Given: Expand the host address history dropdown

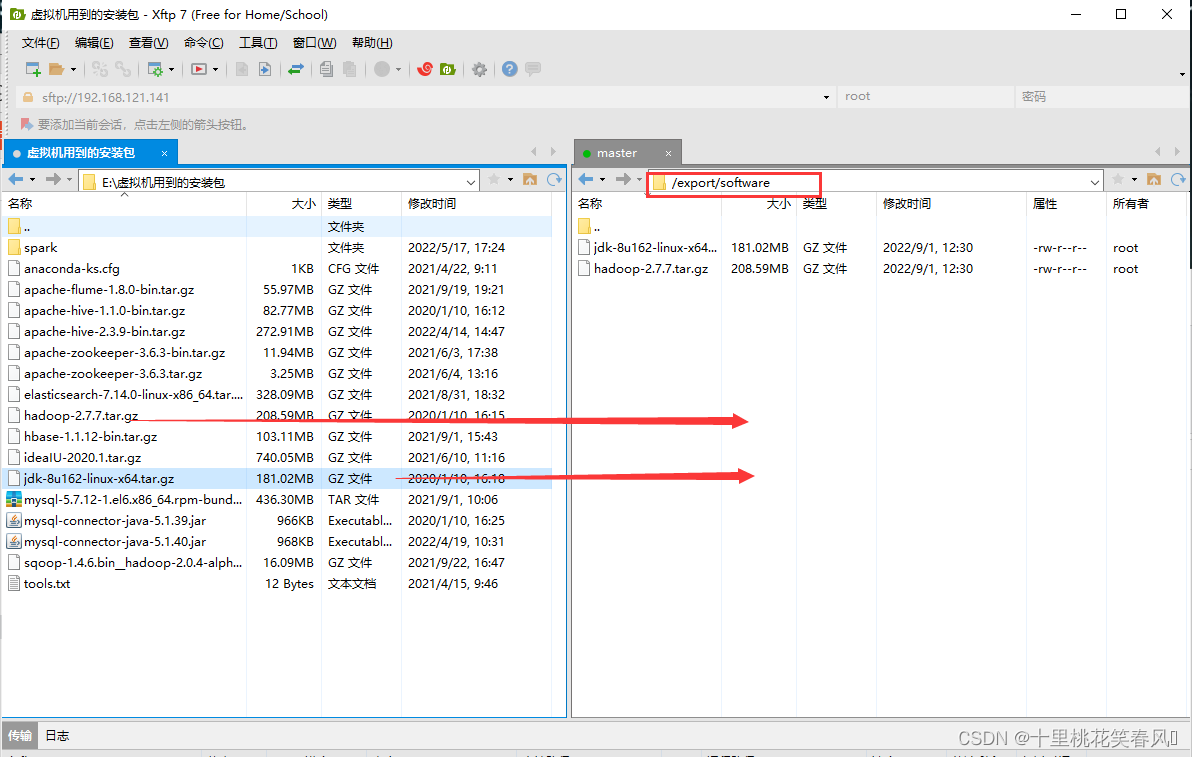Looking at the screenshot, I should coord(826,97).
